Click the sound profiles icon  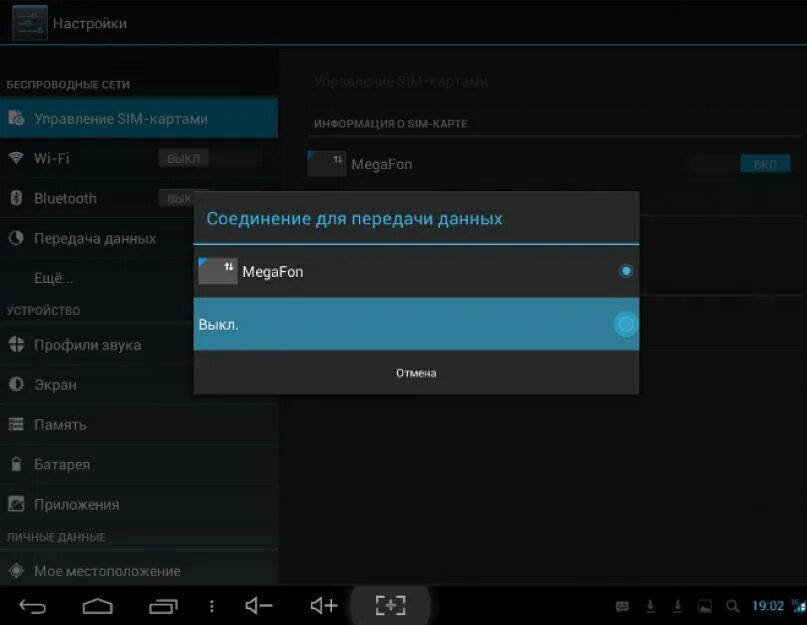point(16,344)
